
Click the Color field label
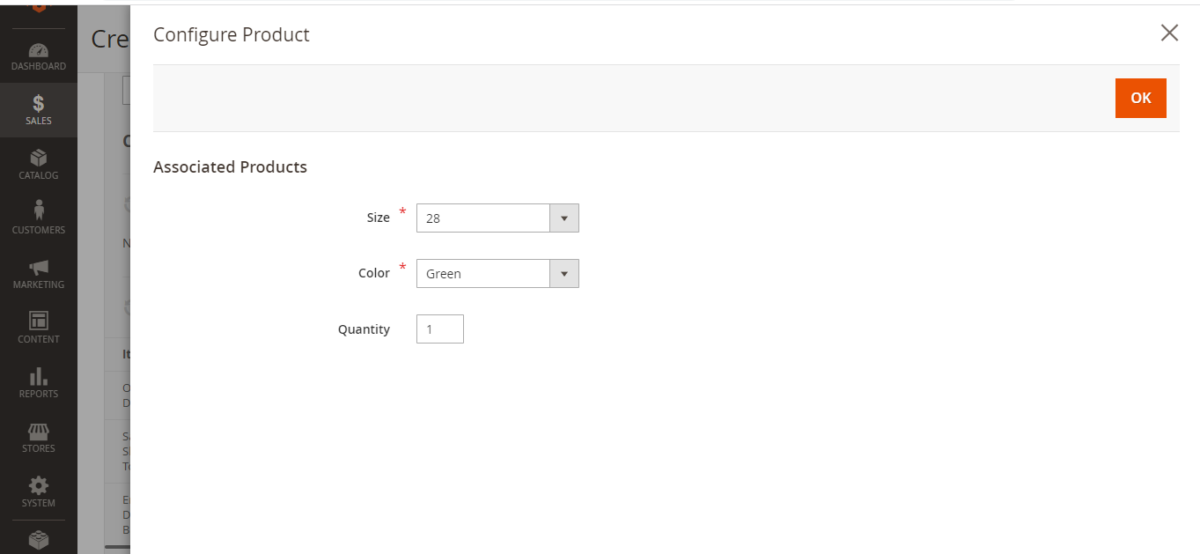(x=374, y=273)
